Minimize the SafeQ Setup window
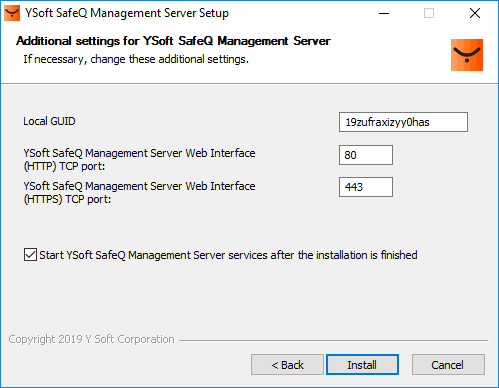 (x=384, y=13)
